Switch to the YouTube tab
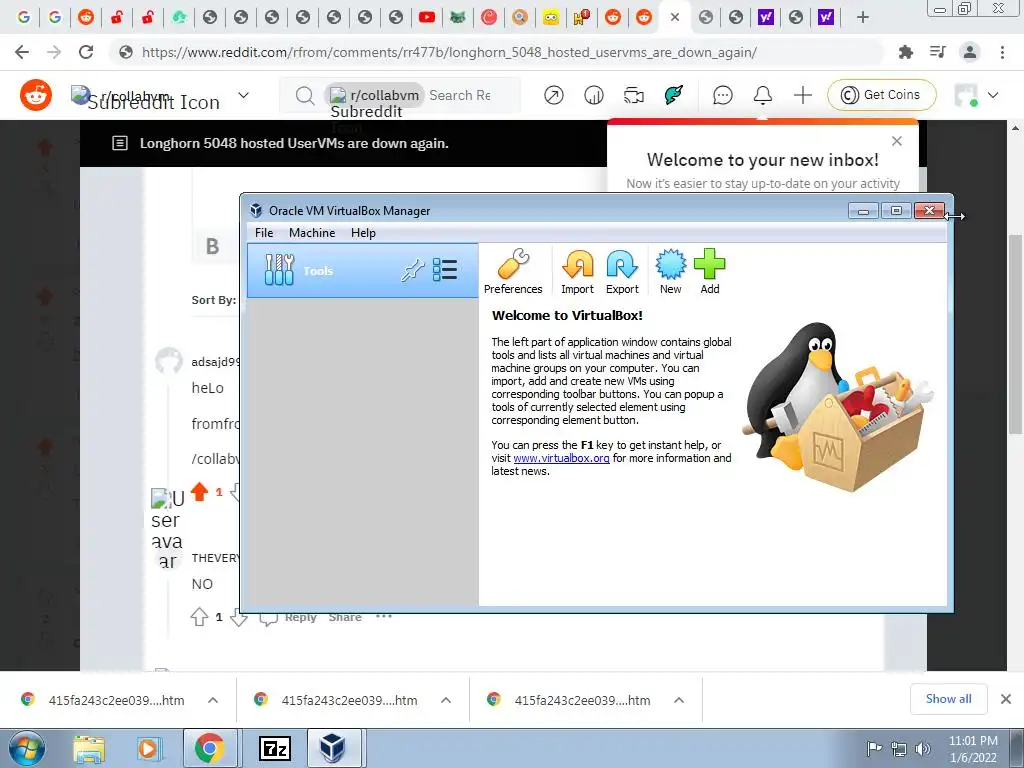The image size is (1024, 768). click(427, 18)
